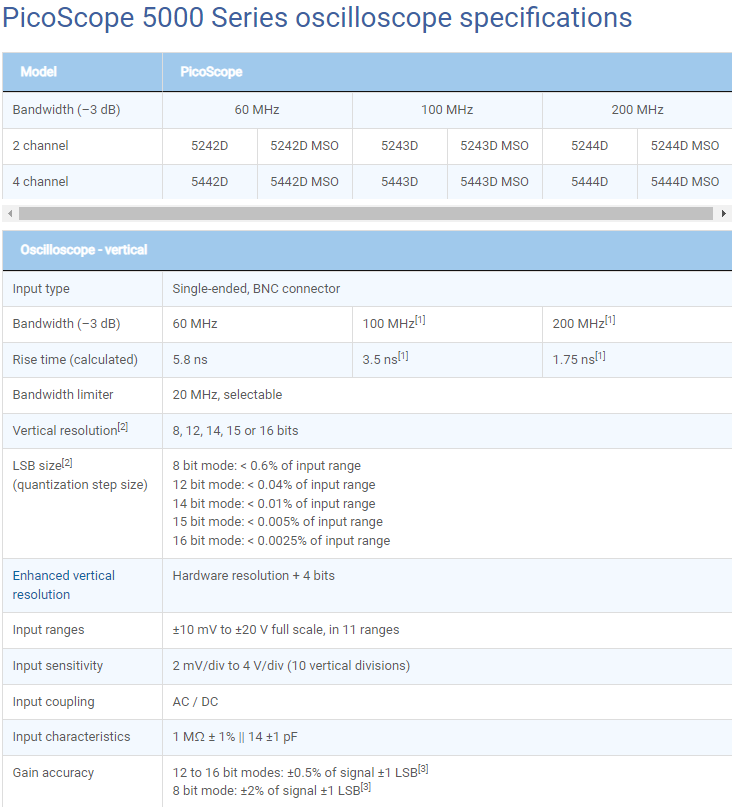Click the 2 channel row label
738x807 pixels.
pyautogui.click(x=40, y=146)
